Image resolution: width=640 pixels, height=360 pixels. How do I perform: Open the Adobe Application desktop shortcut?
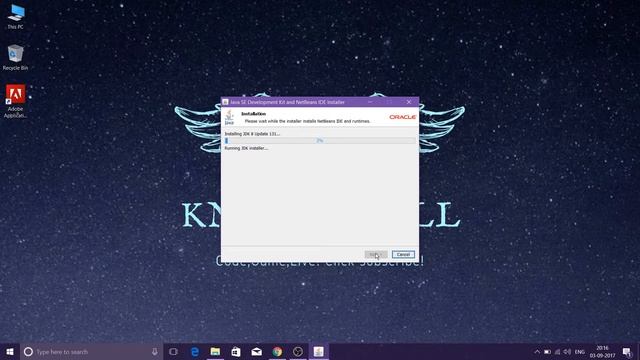pos(16,101)
